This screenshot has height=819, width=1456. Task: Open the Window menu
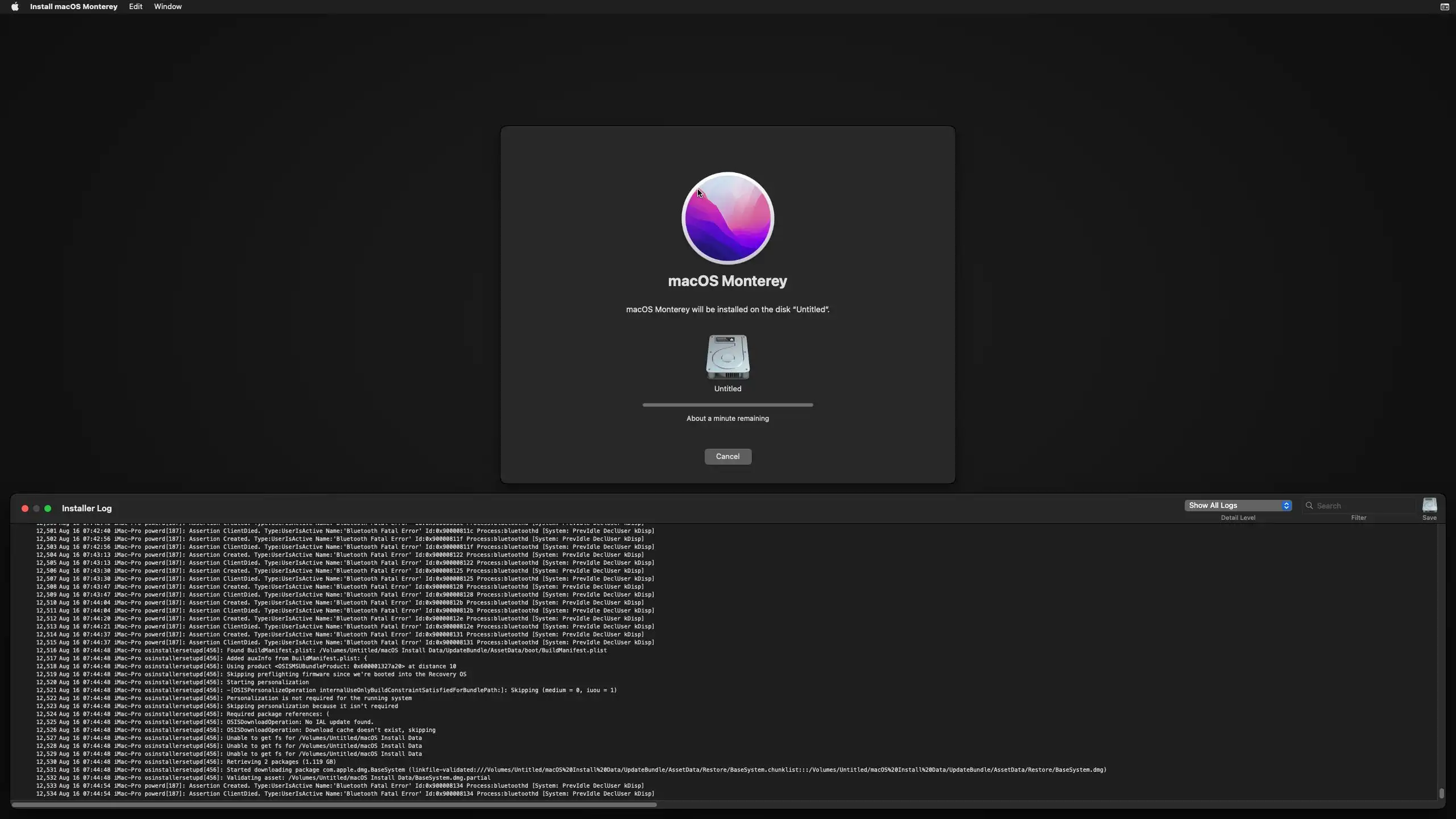coord(168,7)
